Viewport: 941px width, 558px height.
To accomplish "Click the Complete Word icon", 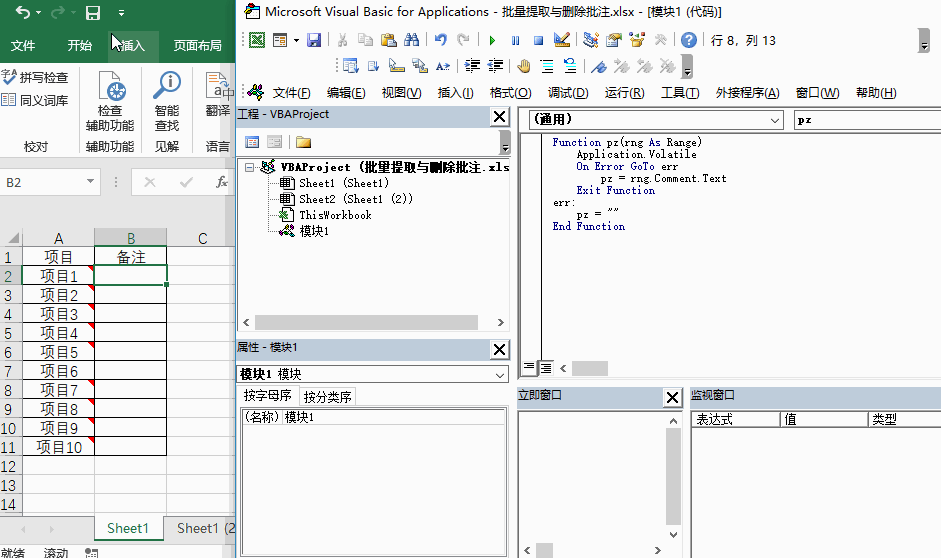I will point(443,66).
